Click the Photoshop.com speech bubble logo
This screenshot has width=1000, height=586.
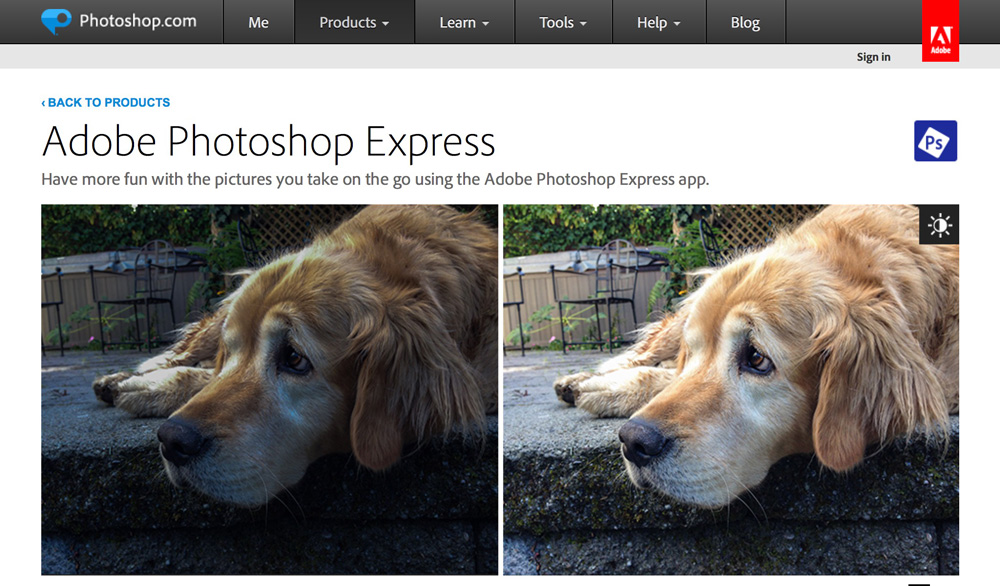(x=56, y=21)
